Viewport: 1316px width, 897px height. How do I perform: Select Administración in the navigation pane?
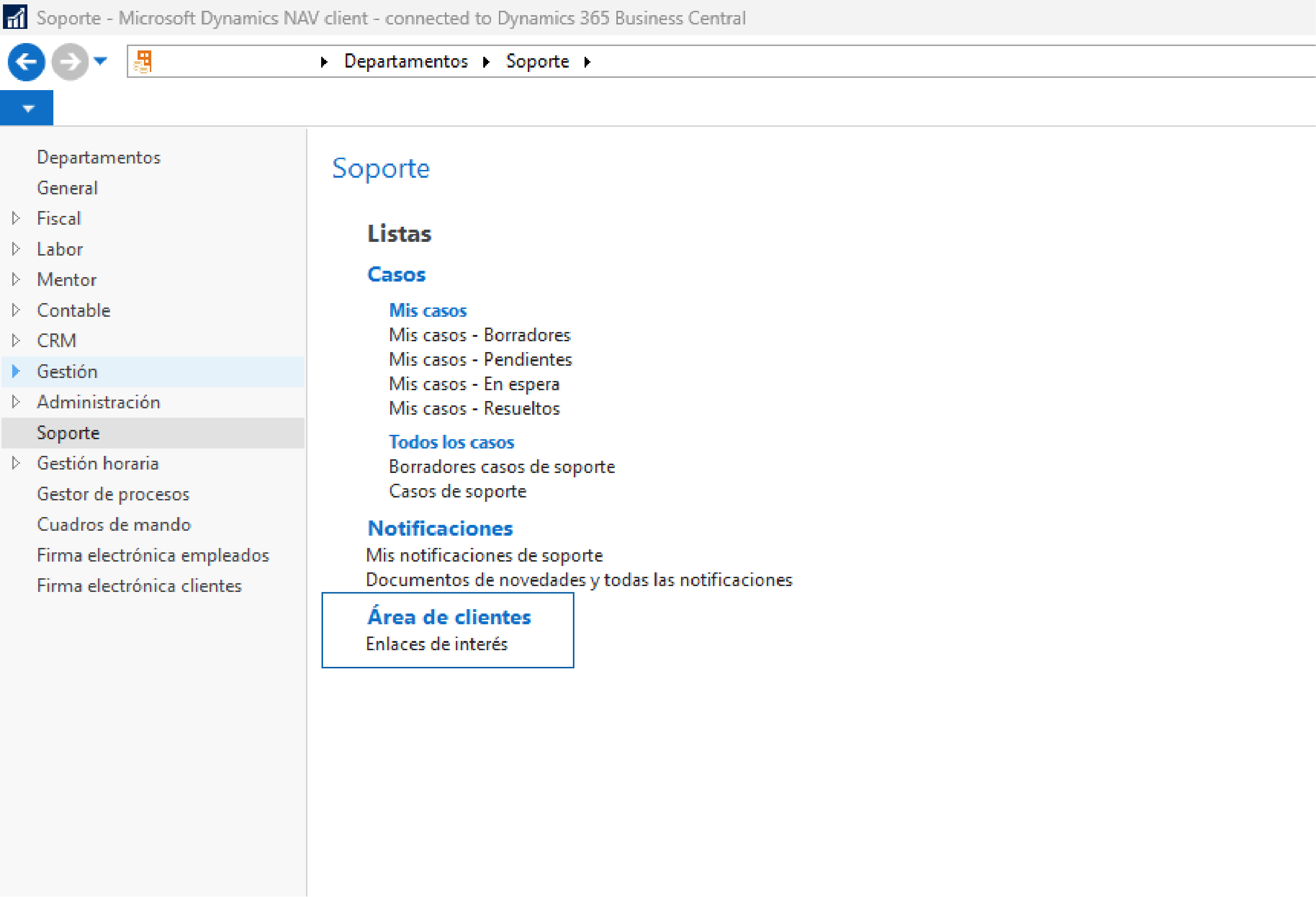click(98, 401)
